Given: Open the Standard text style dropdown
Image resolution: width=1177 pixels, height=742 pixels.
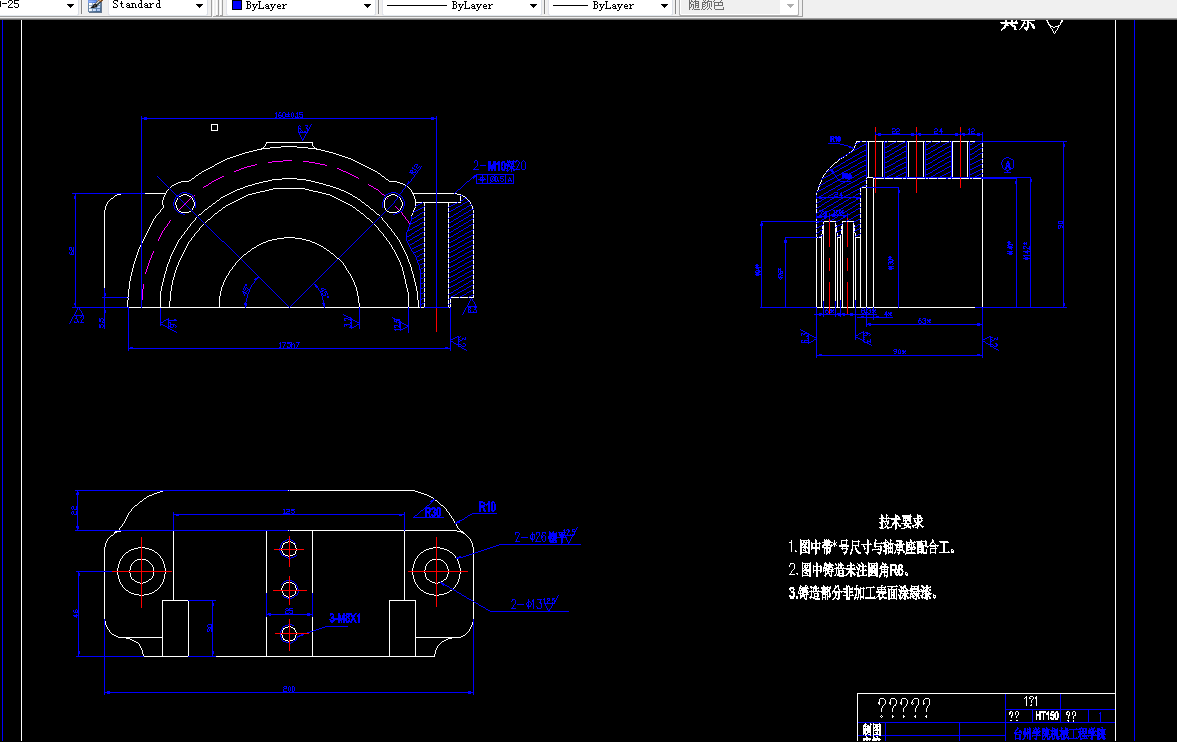Looking at the screenshot, I should (x=198, y=7).
